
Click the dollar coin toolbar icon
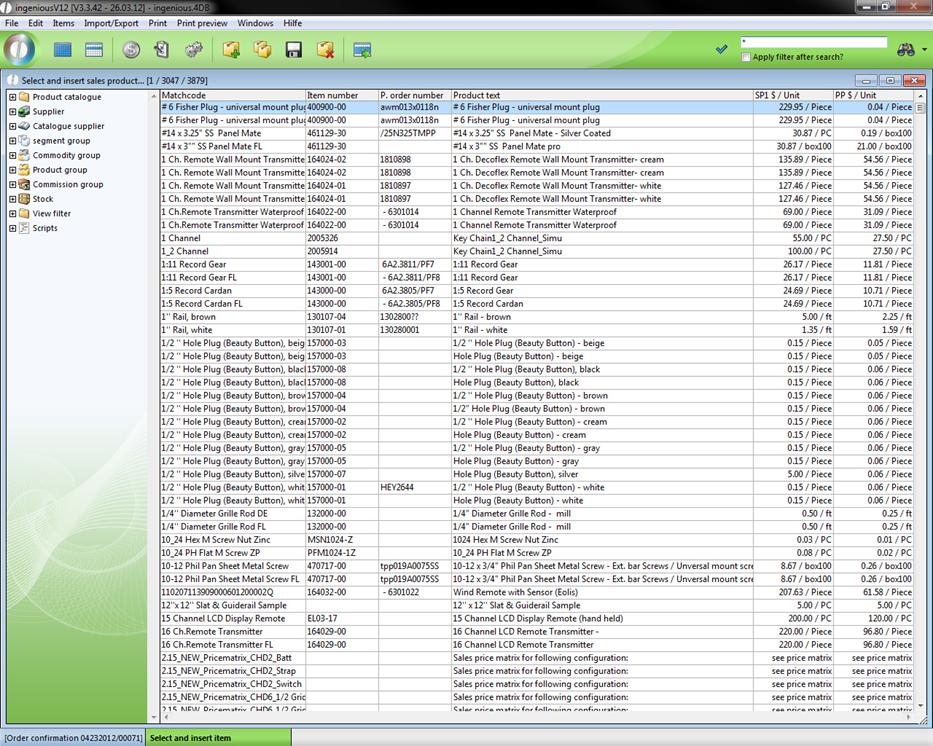(x=131, y=49)
